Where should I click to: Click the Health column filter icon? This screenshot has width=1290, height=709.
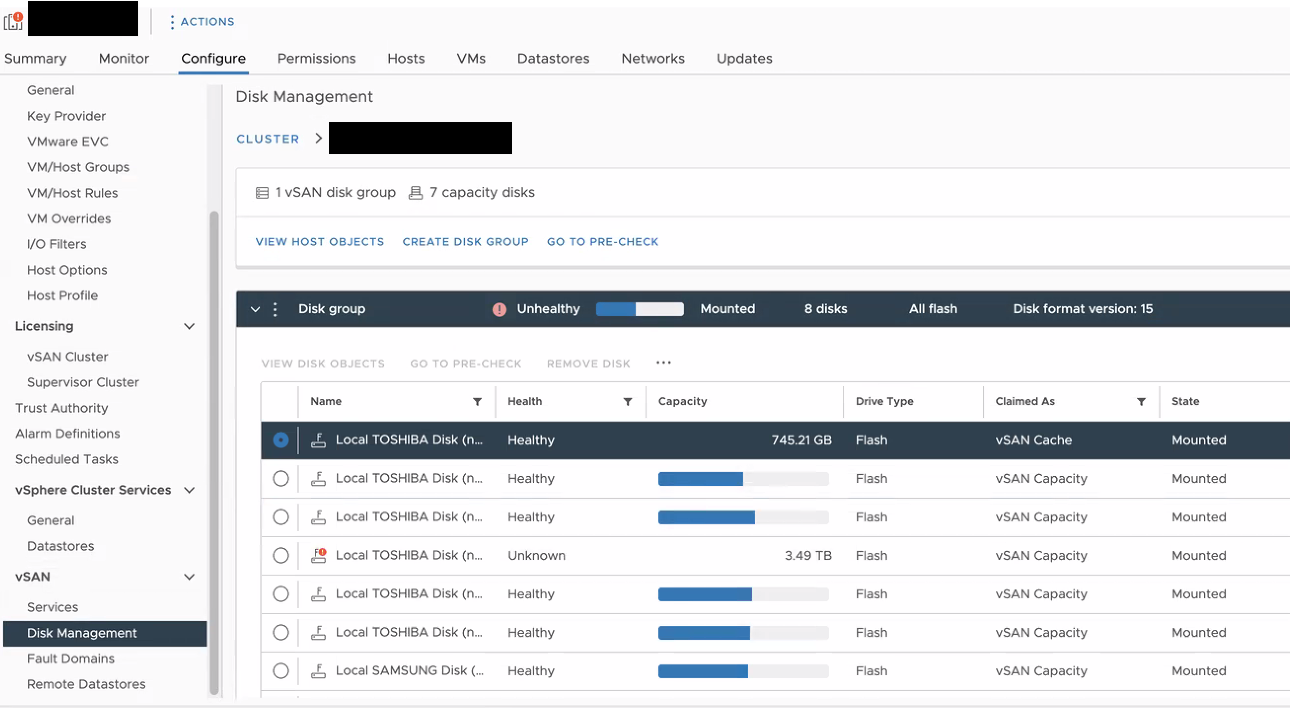point(627,402)
